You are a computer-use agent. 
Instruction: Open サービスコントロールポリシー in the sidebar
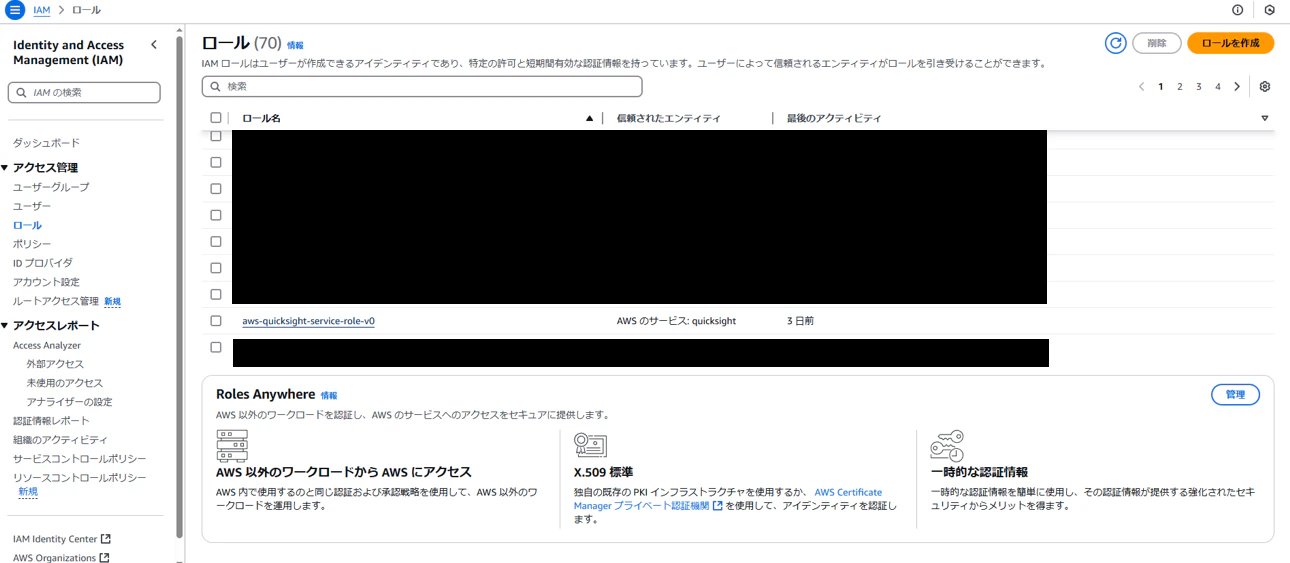click(80, 459)
